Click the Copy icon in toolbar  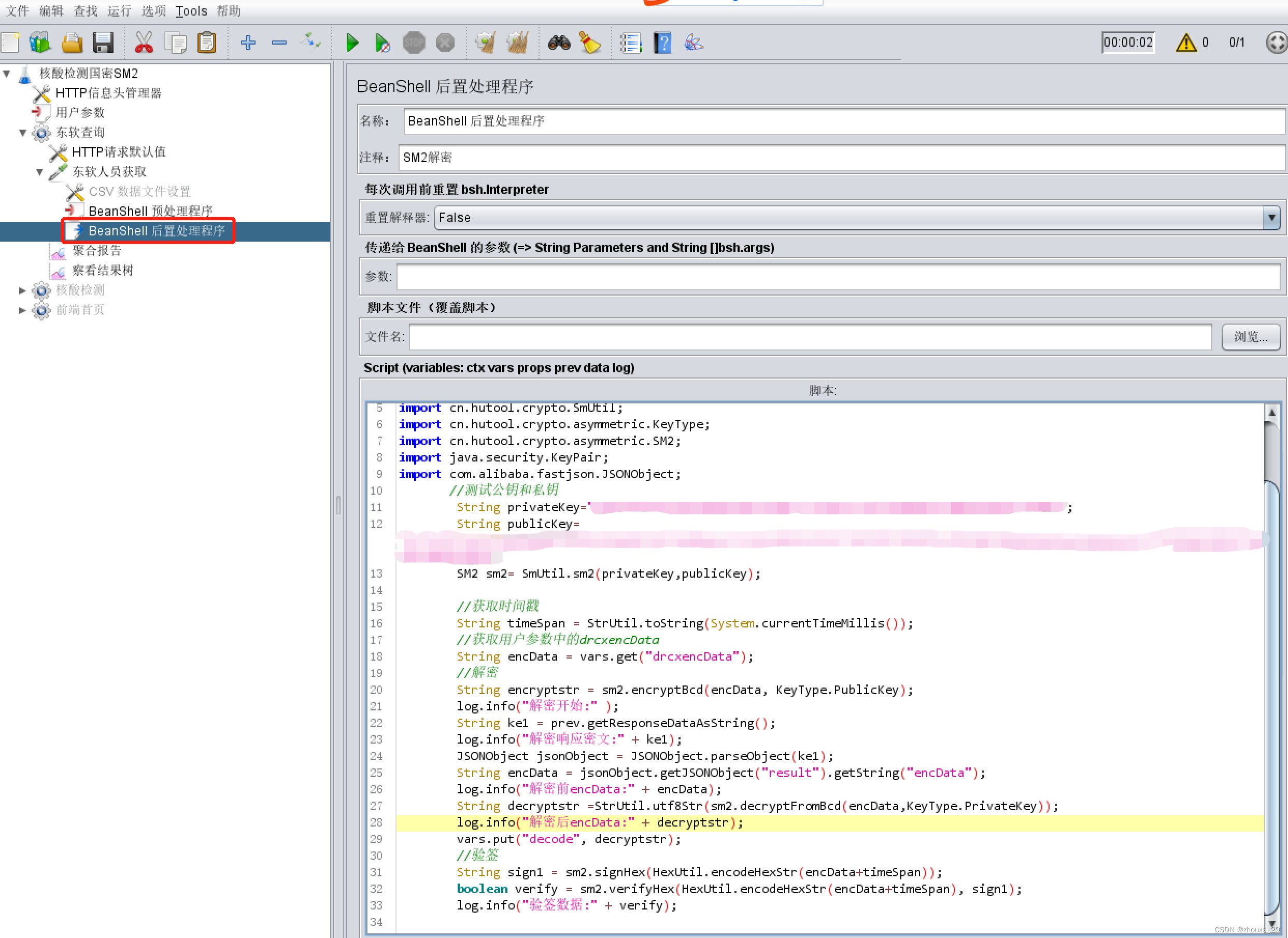(176, 43)
